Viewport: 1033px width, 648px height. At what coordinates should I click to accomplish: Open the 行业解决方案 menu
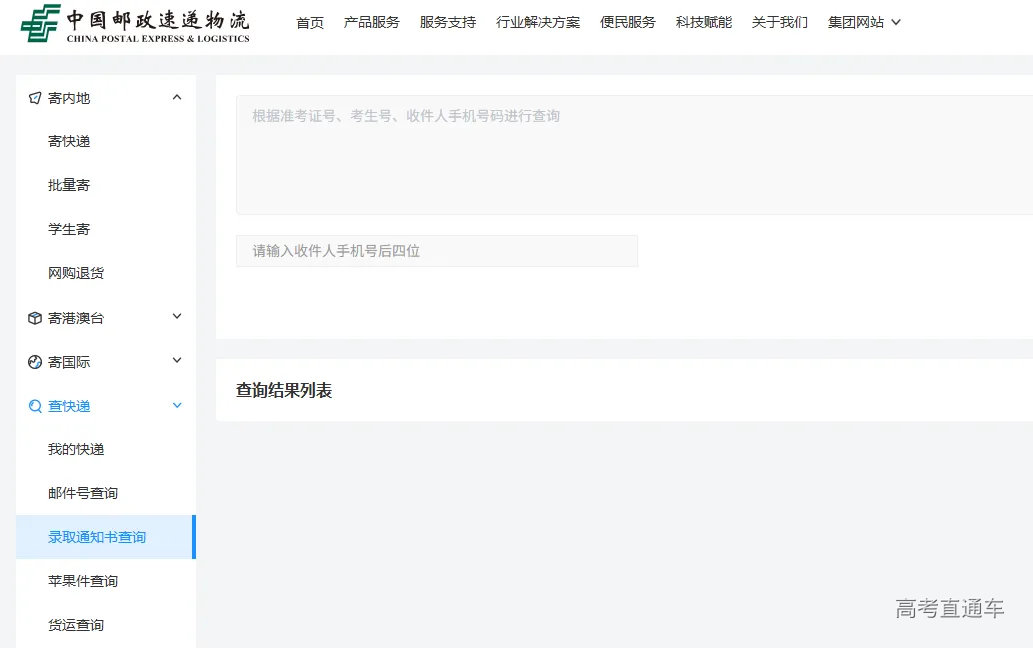538,21
